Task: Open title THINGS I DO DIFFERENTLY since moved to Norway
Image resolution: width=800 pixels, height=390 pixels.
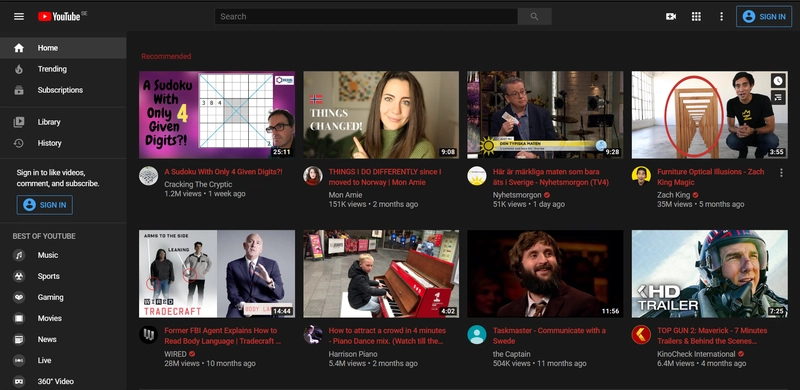Action: (385, 177)
